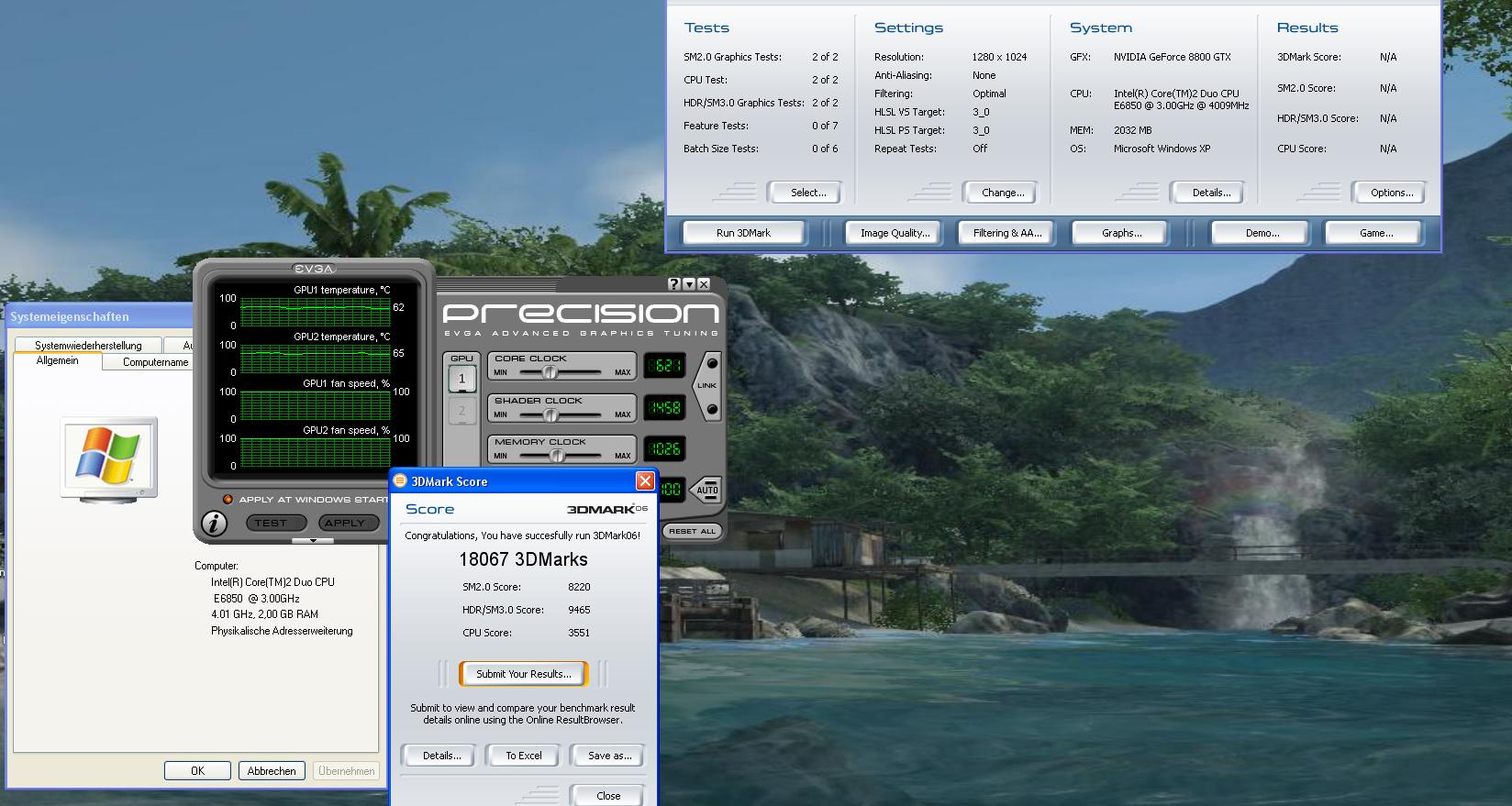Click the EVGA logo badge
Viewport: 1512px width, 806px height.
pos(314,269)
